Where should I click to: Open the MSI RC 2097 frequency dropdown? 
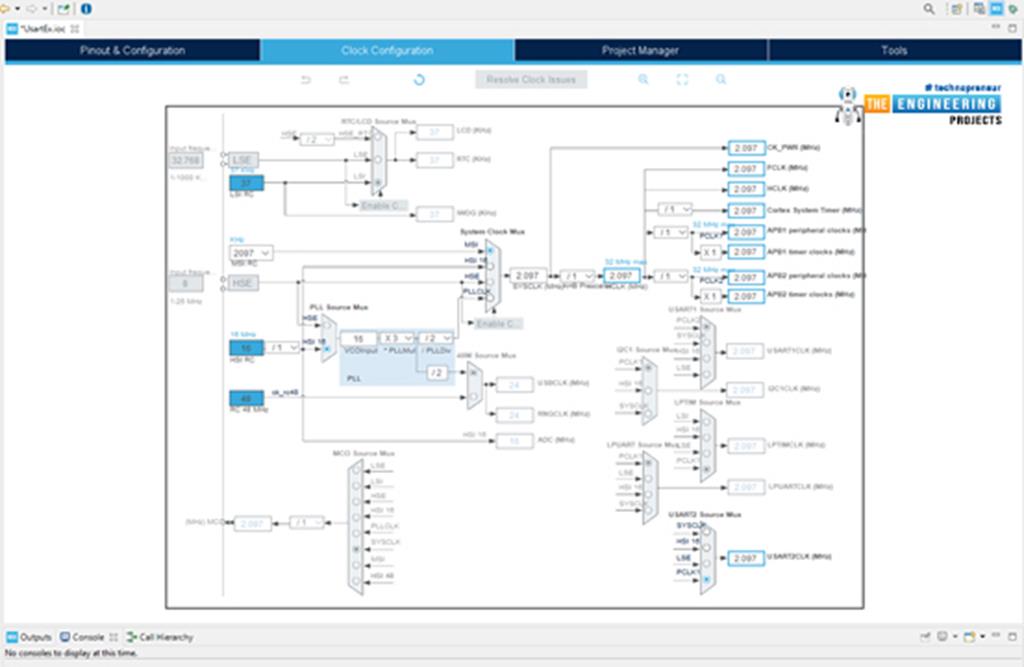[250, 254]
